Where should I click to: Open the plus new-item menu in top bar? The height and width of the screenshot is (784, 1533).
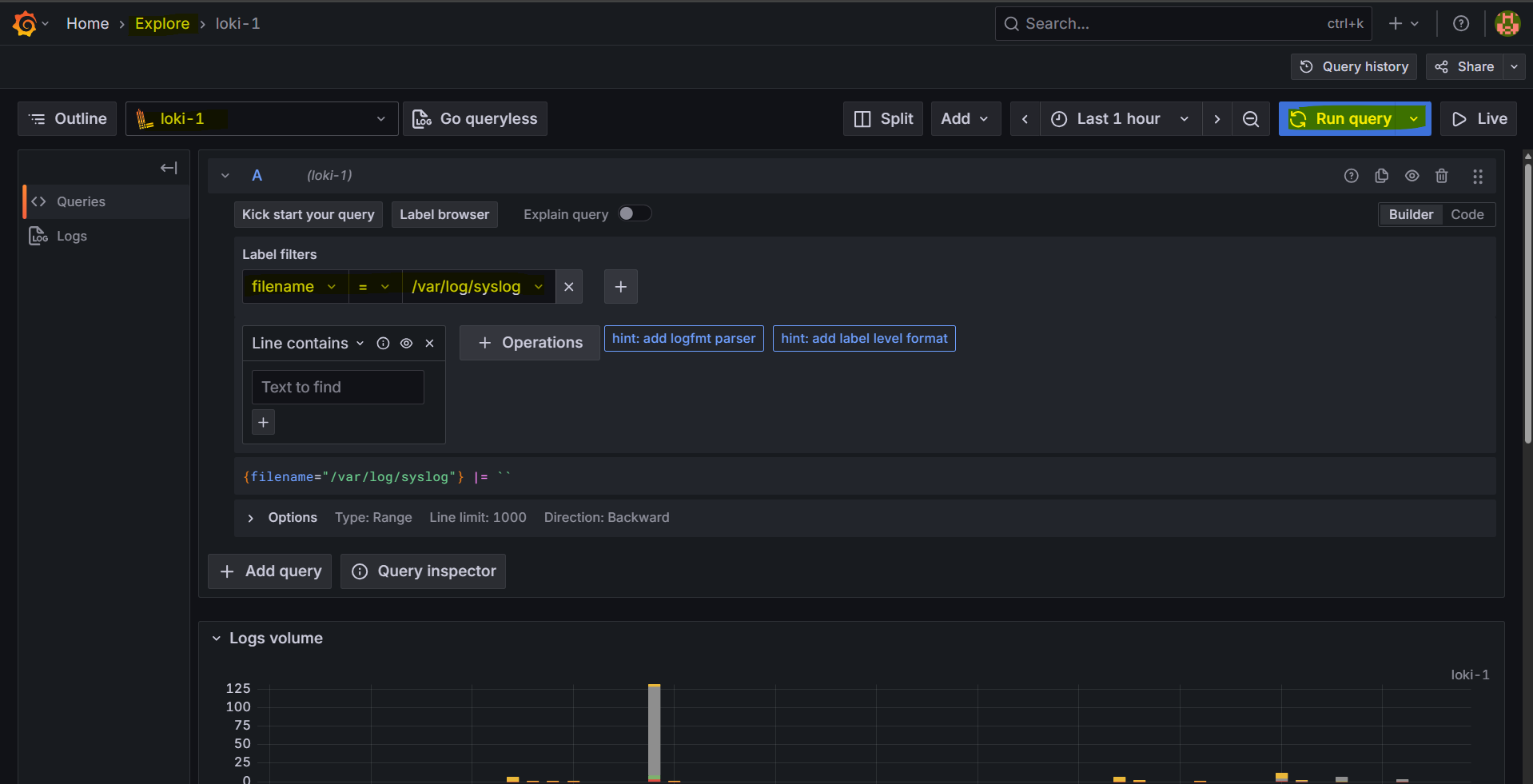tap(1404, 24)
